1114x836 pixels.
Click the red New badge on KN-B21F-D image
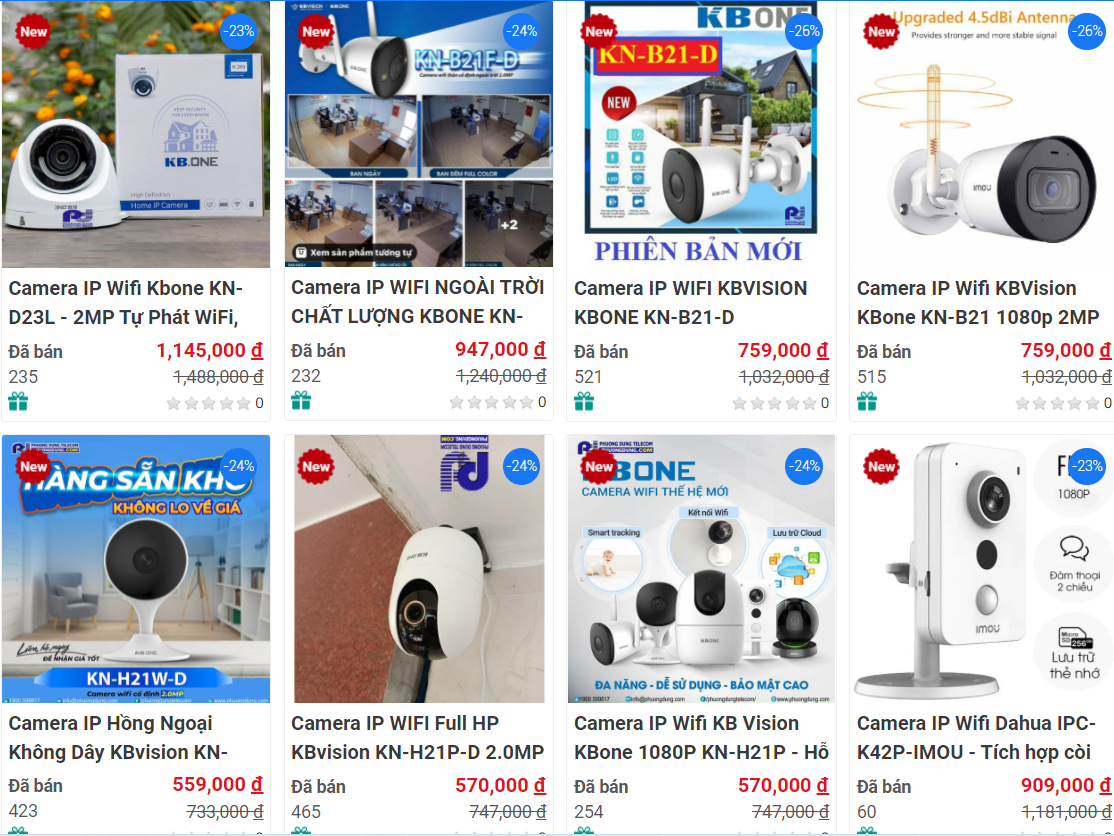316,31
